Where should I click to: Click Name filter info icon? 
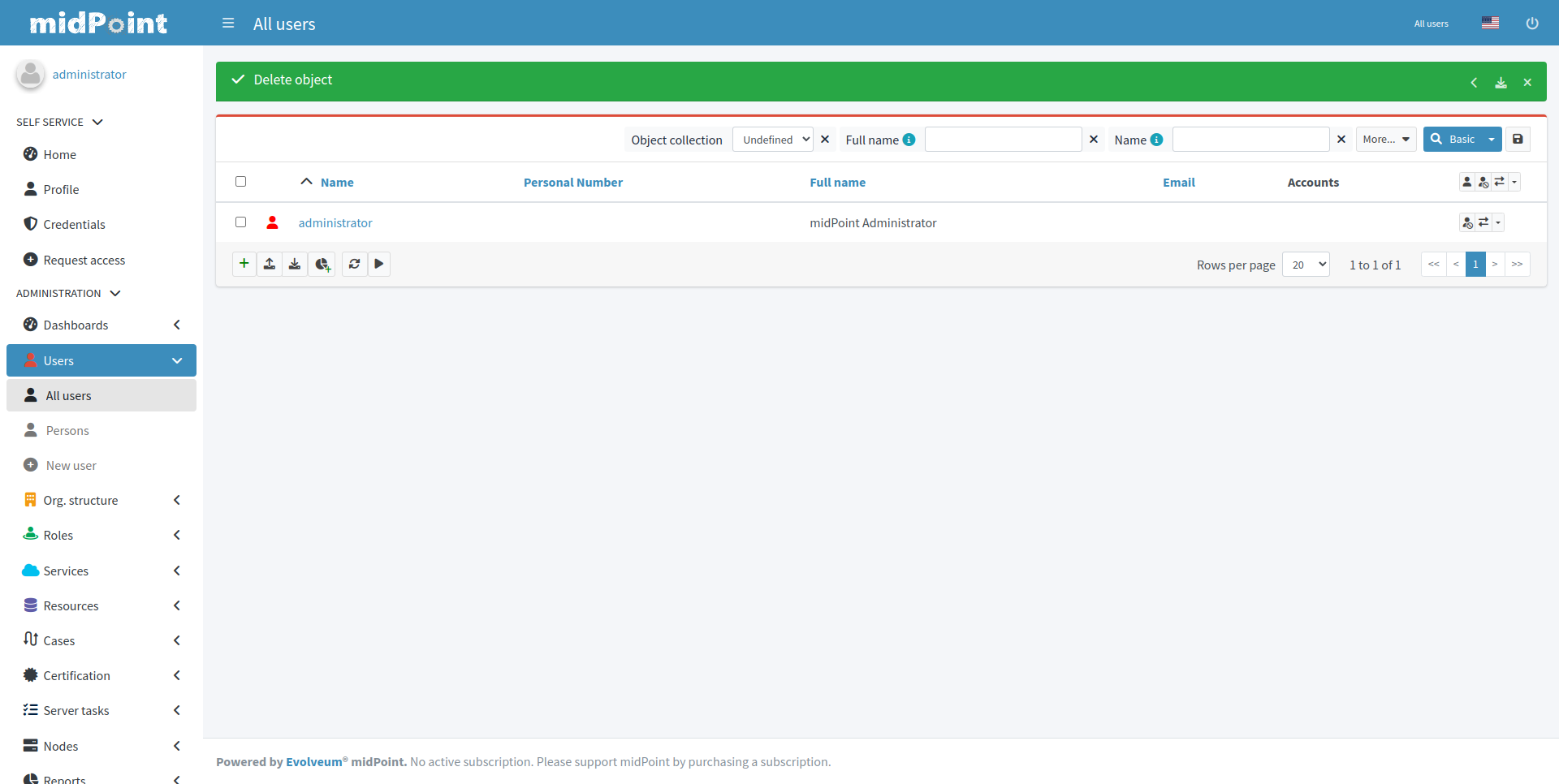[x=1156, y=140]
